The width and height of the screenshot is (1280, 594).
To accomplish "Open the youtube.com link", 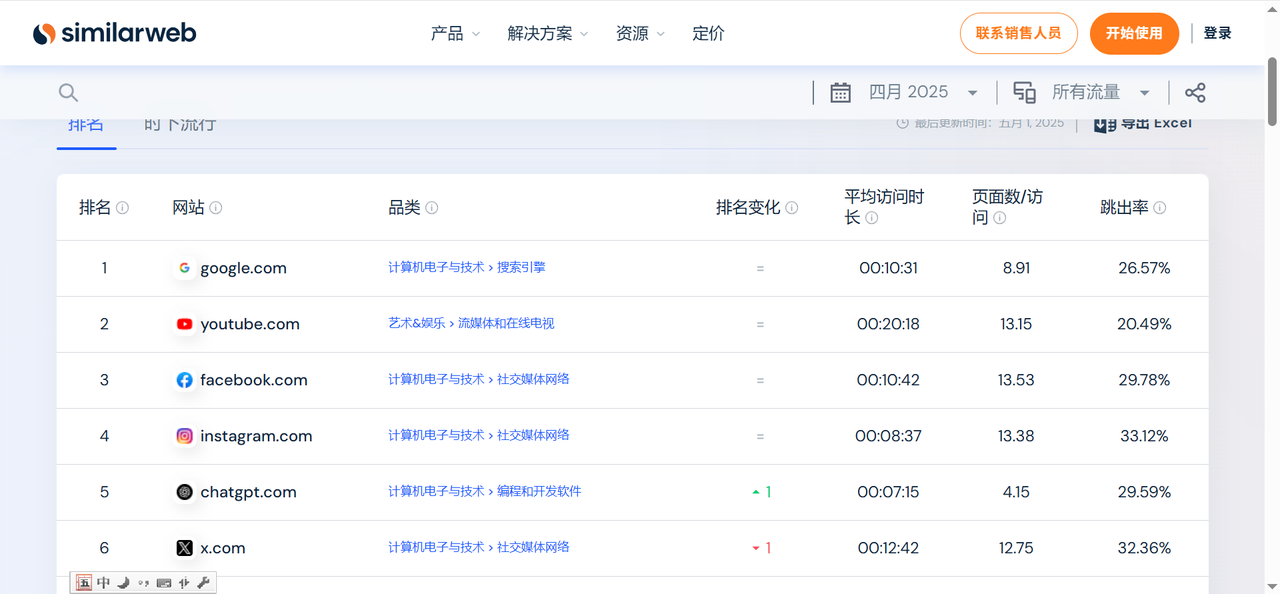I will (250, 324).
